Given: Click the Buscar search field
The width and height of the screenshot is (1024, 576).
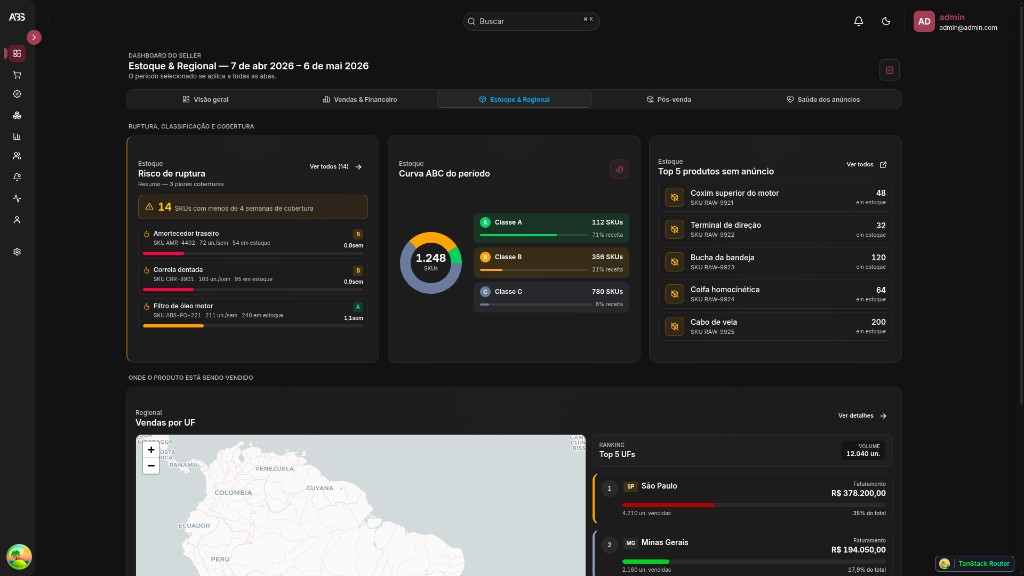Looking at the screenshot, I should click(531, 21).
